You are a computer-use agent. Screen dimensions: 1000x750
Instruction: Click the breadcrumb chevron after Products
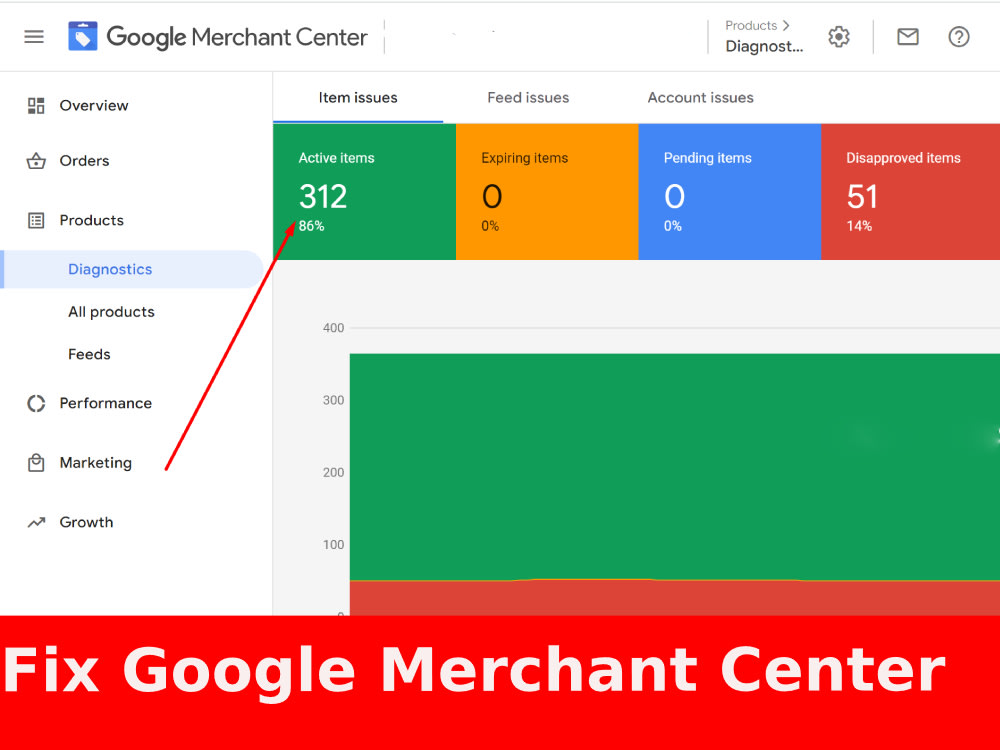click(786, 26)
